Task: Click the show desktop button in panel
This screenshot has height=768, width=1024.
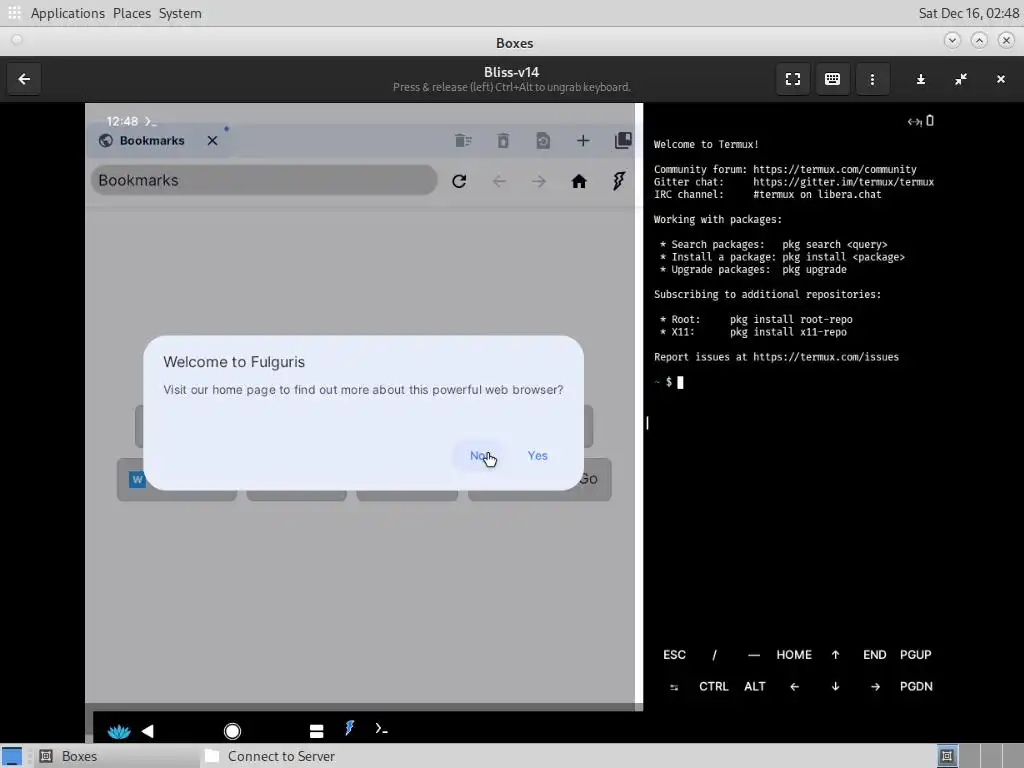Action: (x=12, y=756)
